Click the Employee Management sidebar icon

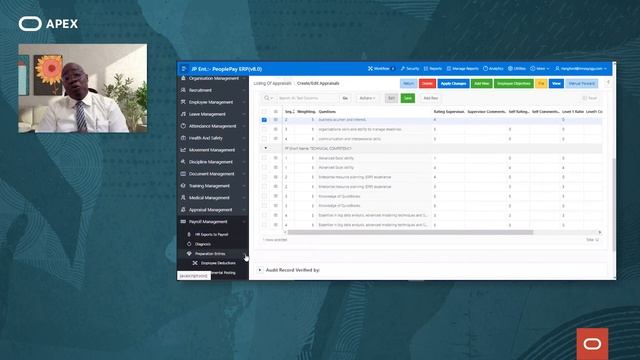tap(183, 102)
